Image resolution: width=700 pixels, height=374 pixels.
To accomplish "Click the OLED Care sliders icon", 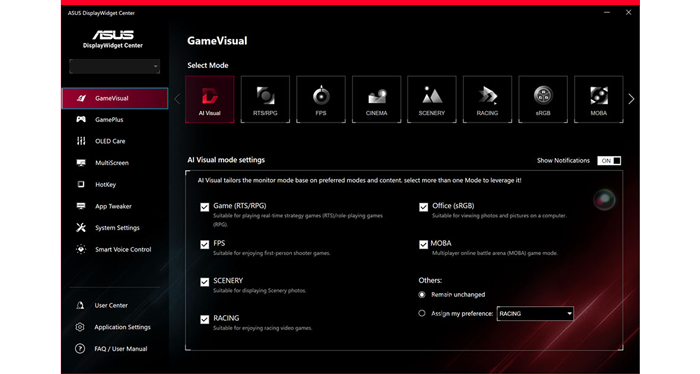I will tap(81, 141).
